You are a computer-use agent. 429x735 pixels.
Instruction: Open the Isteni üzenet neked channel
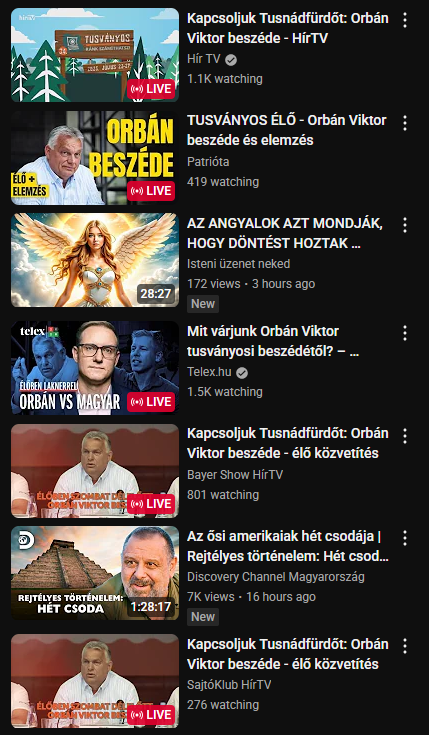(239, 264)
